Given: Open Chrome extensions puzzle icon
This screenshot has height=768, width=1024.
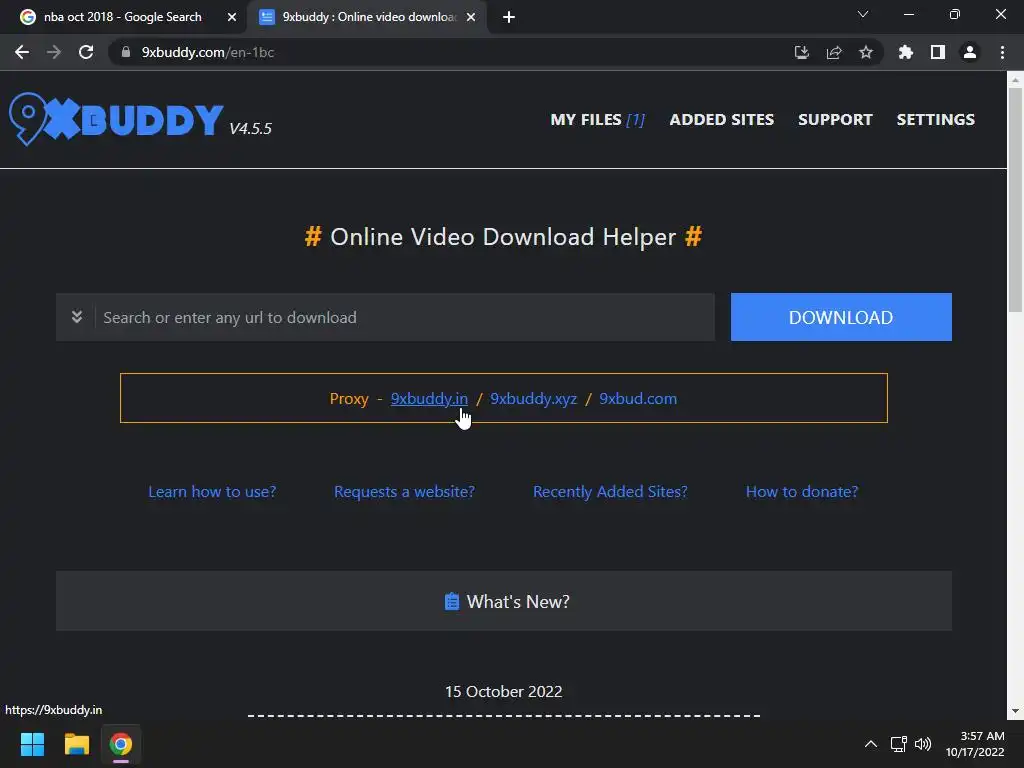Looking at the screenshot, I should (x=905, y=52).
